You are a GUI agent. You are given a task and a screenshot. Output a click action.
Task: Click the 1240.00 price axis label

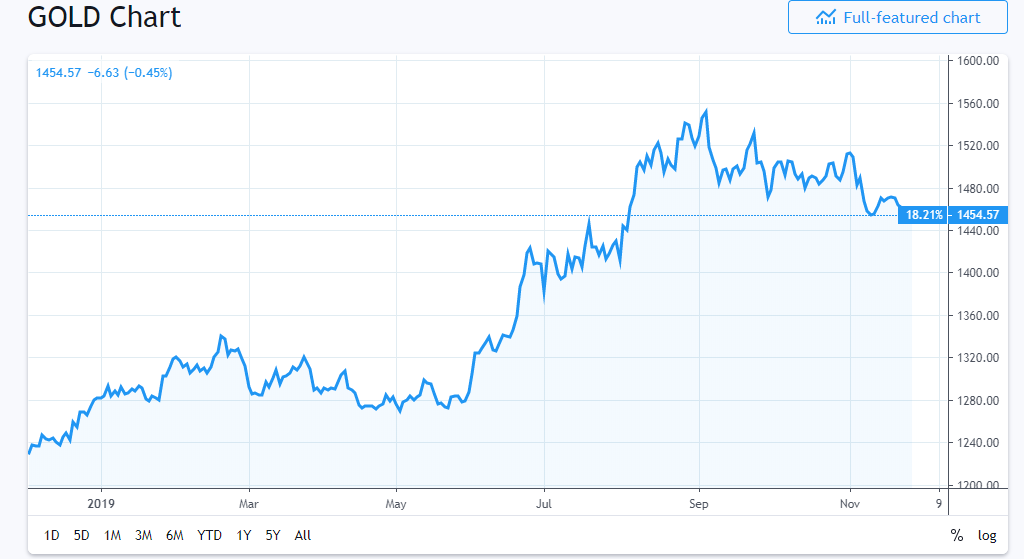(x=978, y=442)
